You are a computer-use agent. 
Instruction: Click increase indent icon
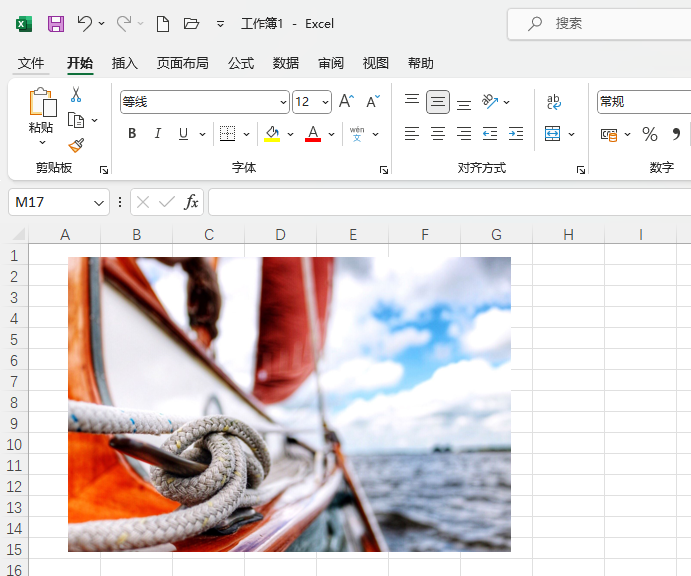click(x=516, y=134)
